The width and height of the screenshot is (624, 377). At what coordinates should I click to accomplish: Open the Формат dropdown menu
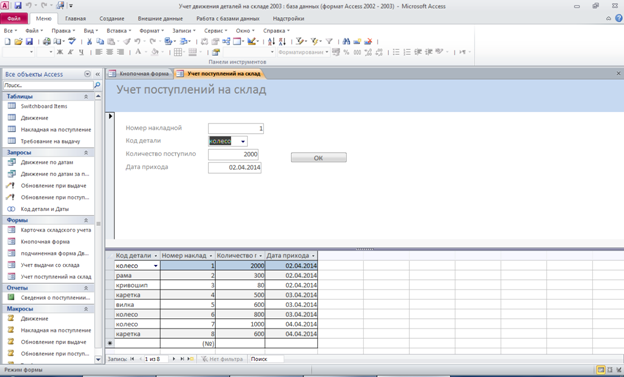point(151,30)
